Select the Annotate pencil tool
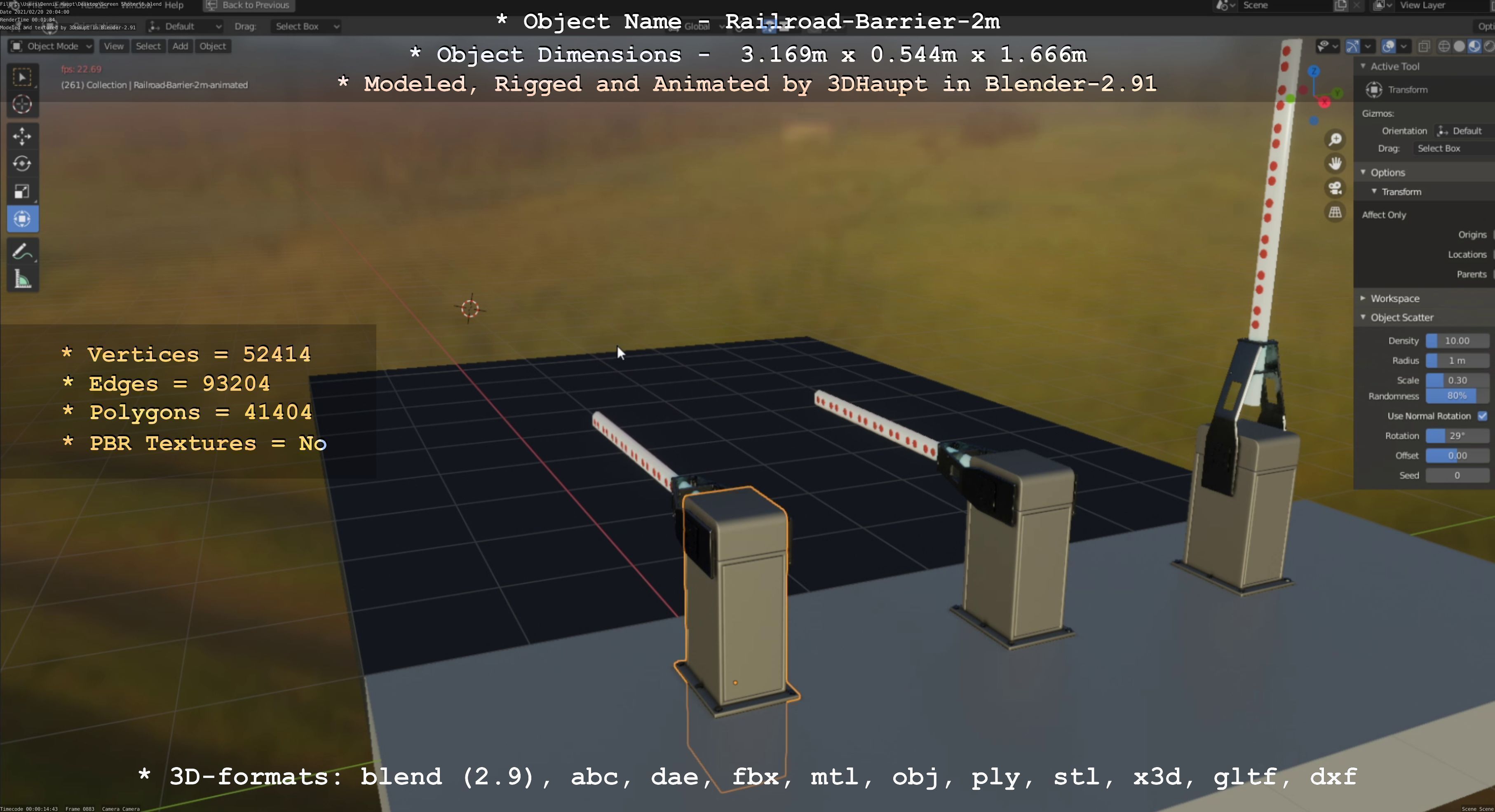Image resolution: width=1495 pixels, height=812 pixels. click(x=22, y=252)
